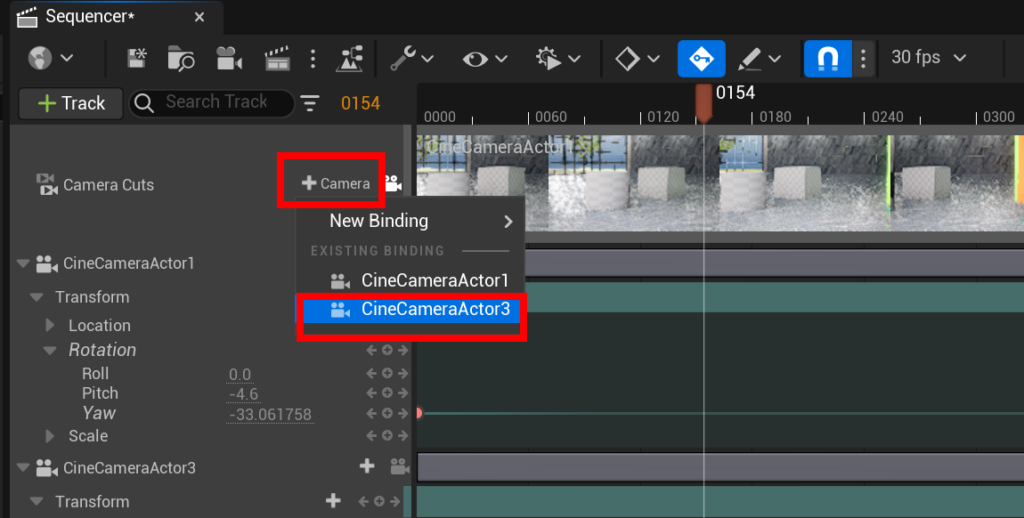The height and width of the screenshot is (518, 1024).
Task: Go to previous key on Pitch row
Action: point(372,393)
